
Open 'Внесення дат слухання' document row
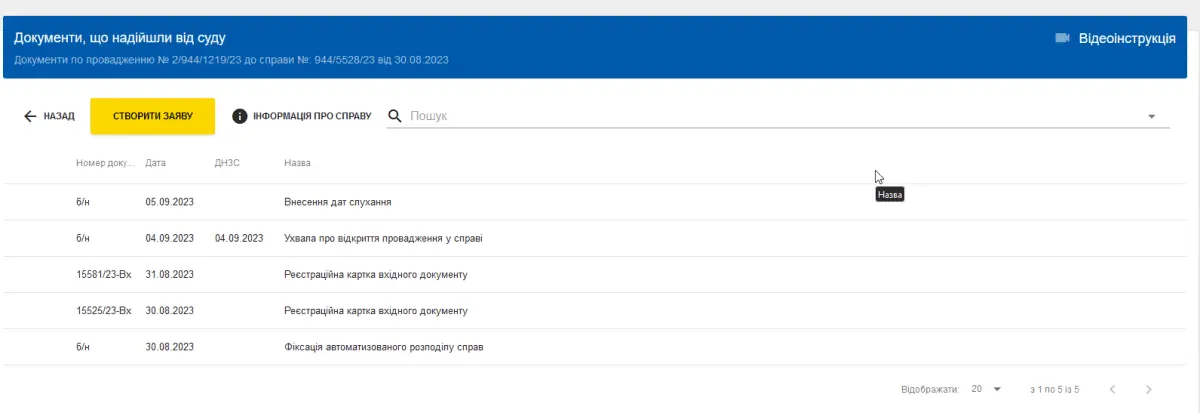point(338,202)
